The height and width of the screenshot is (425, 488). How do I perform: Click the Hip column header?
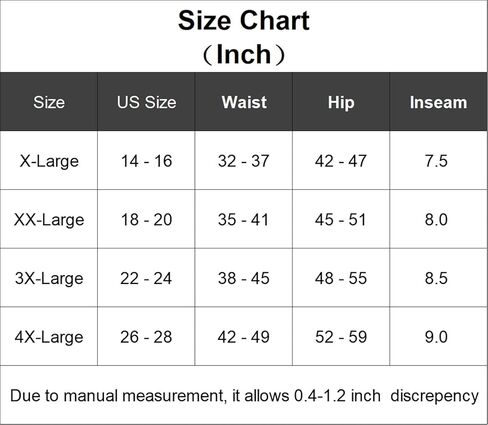[341, 102]
